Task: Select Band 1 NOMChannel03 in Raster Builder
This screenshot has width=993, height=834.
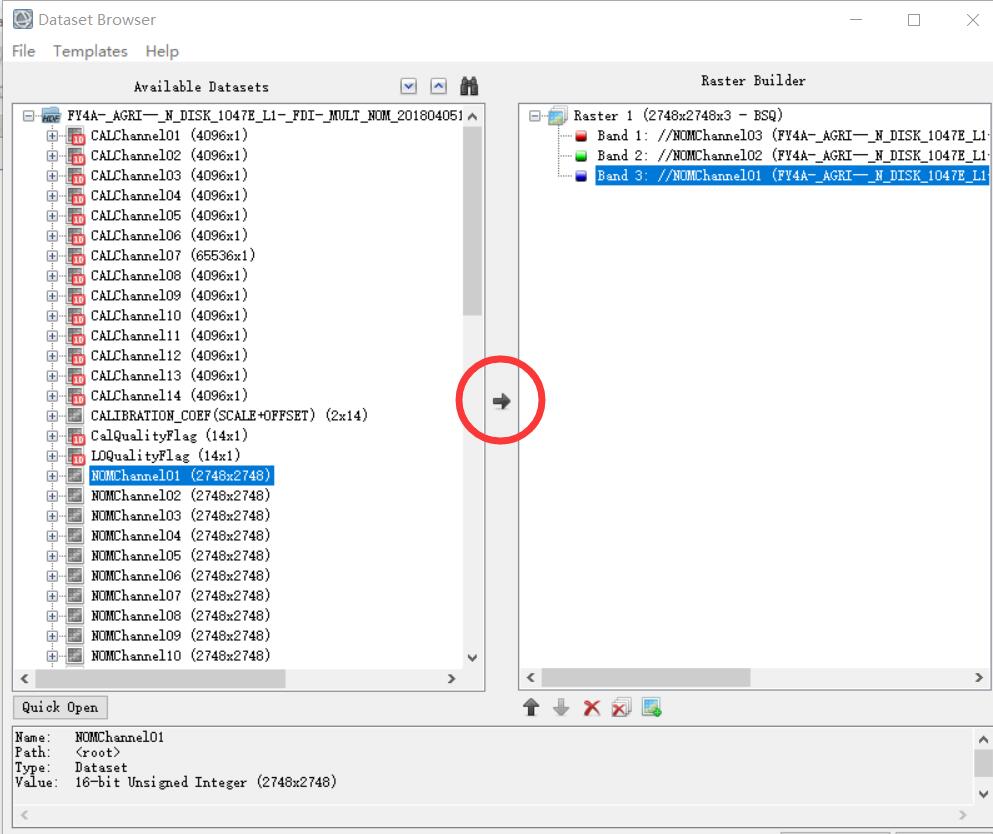Action: (x=792, y=136)
